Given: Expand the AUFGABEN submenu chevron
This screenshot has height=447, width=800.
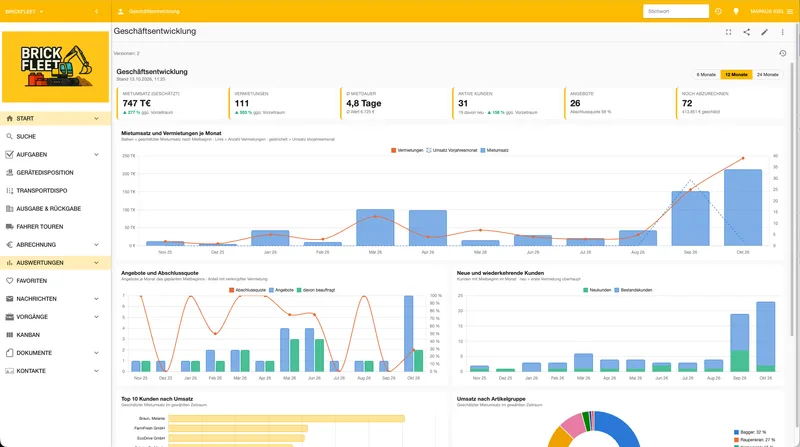Looking at the screenshot, I should point(96,154).
